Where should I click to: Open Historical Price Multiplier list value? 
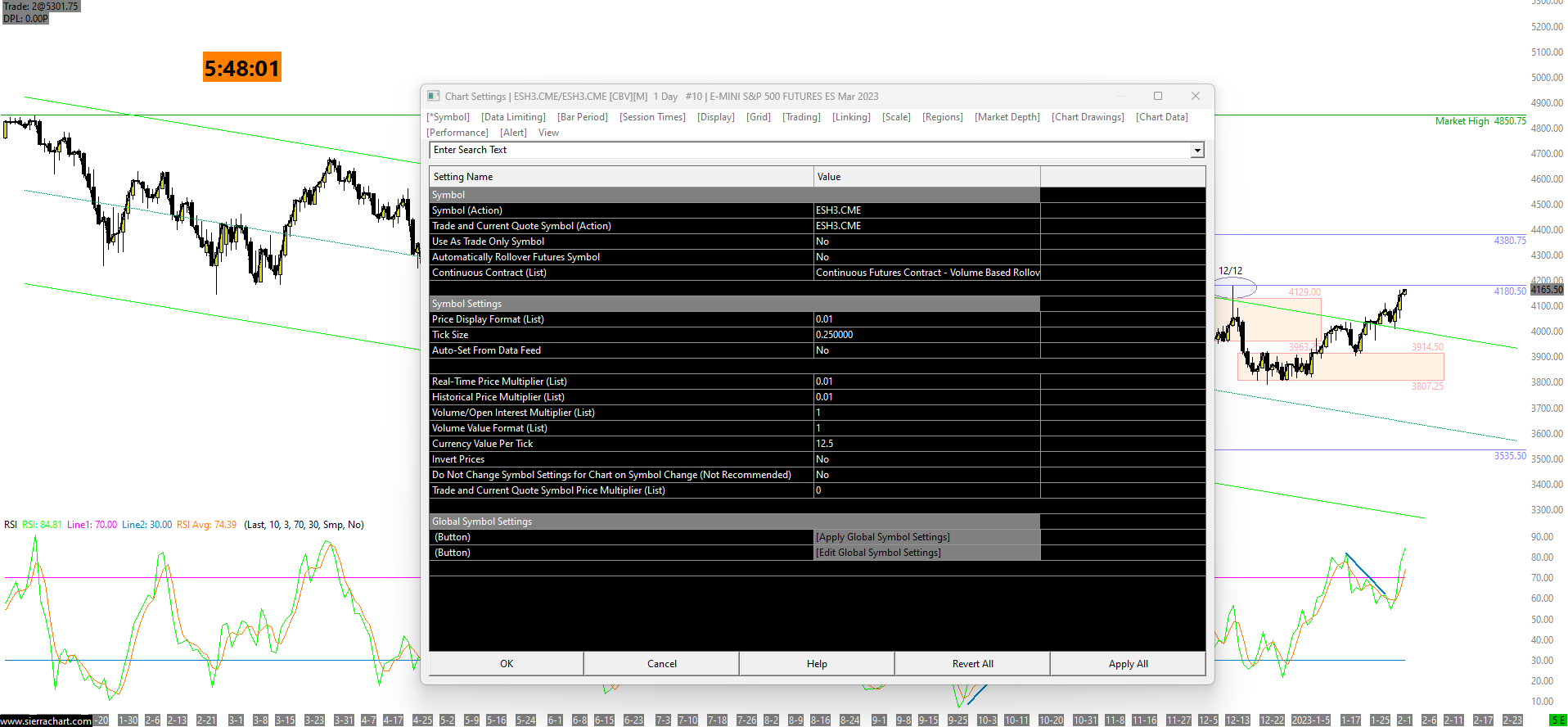927,397
